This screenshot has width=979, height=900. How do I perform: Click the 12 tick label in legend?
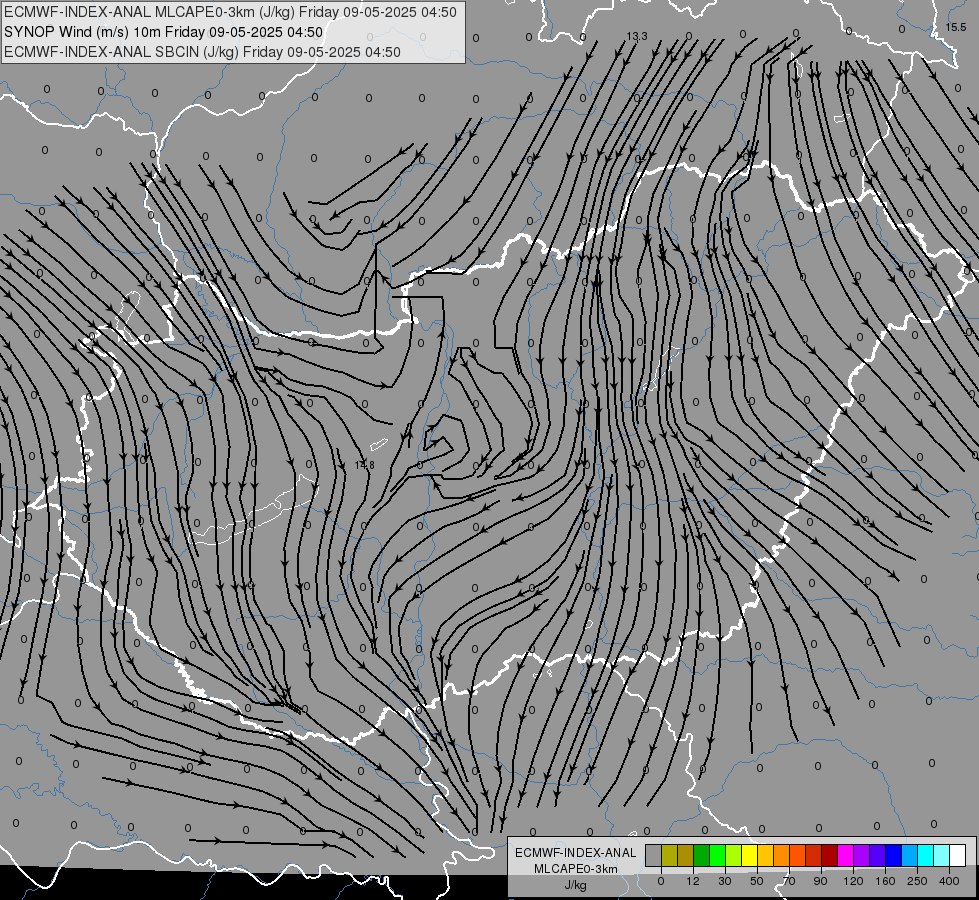point(693,881)
